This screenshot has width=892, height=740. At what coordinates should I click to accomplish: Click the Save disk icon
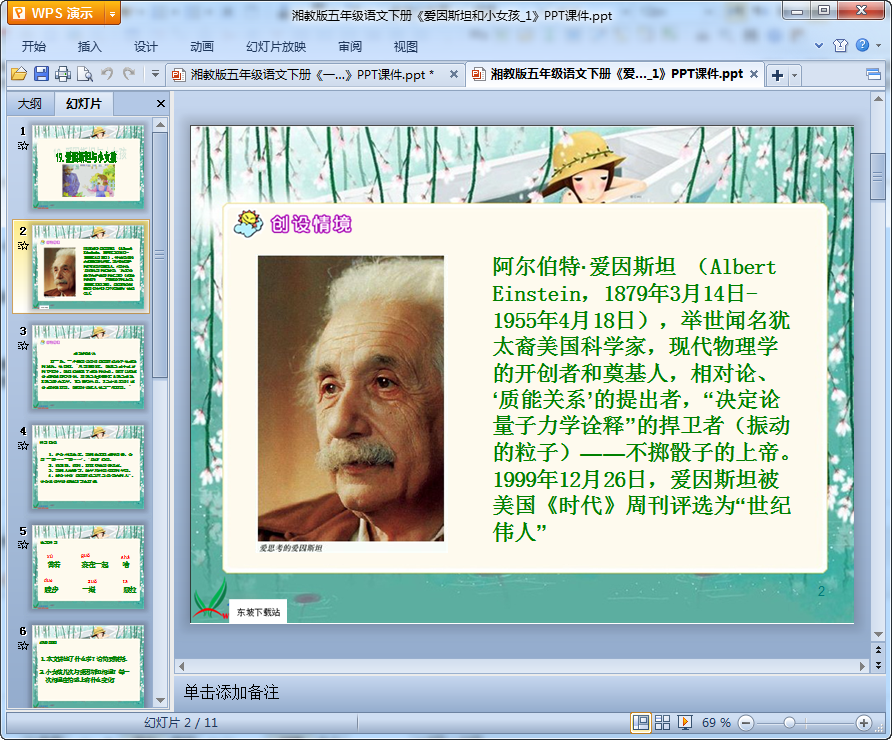coord(41,74)
